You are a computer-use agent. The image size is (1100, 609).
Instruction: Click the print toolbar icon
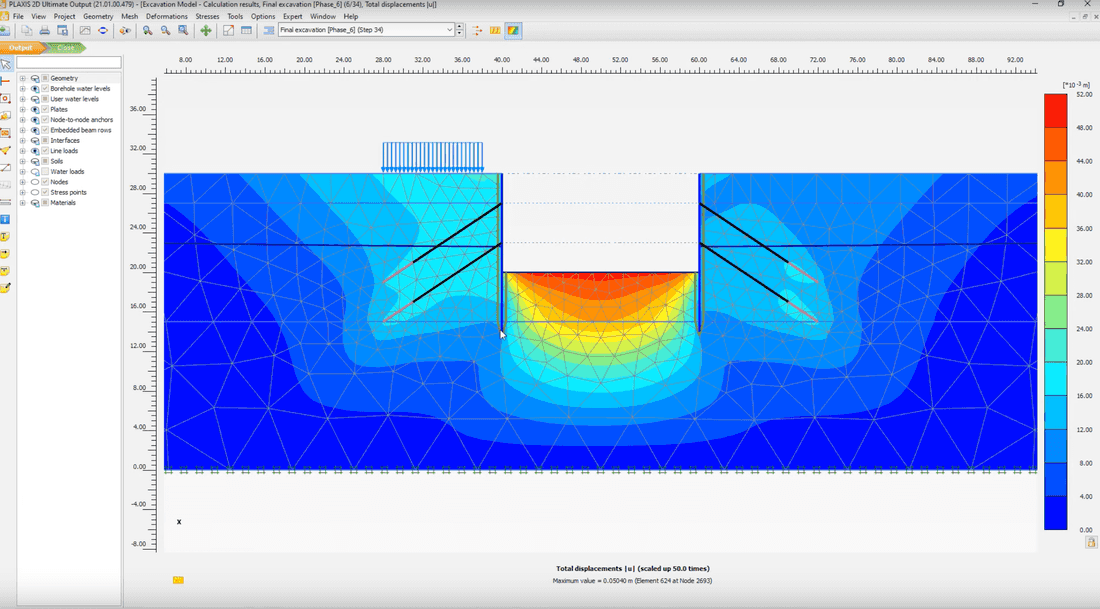click(44, 30)
